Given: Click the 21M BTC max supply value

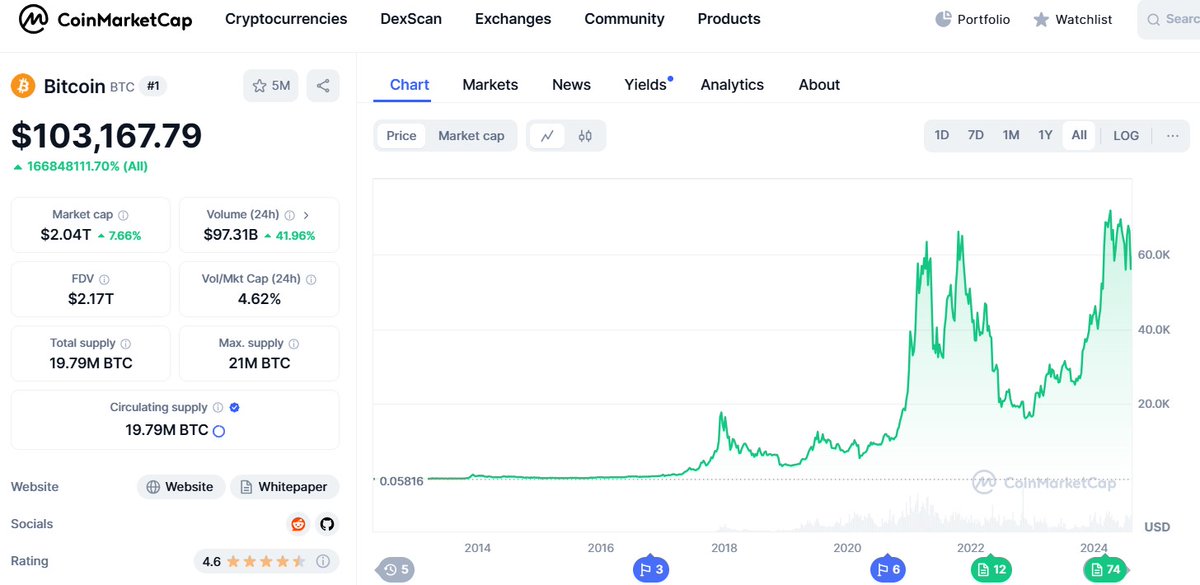Looking at the screenshot, I should coord(259,363).
